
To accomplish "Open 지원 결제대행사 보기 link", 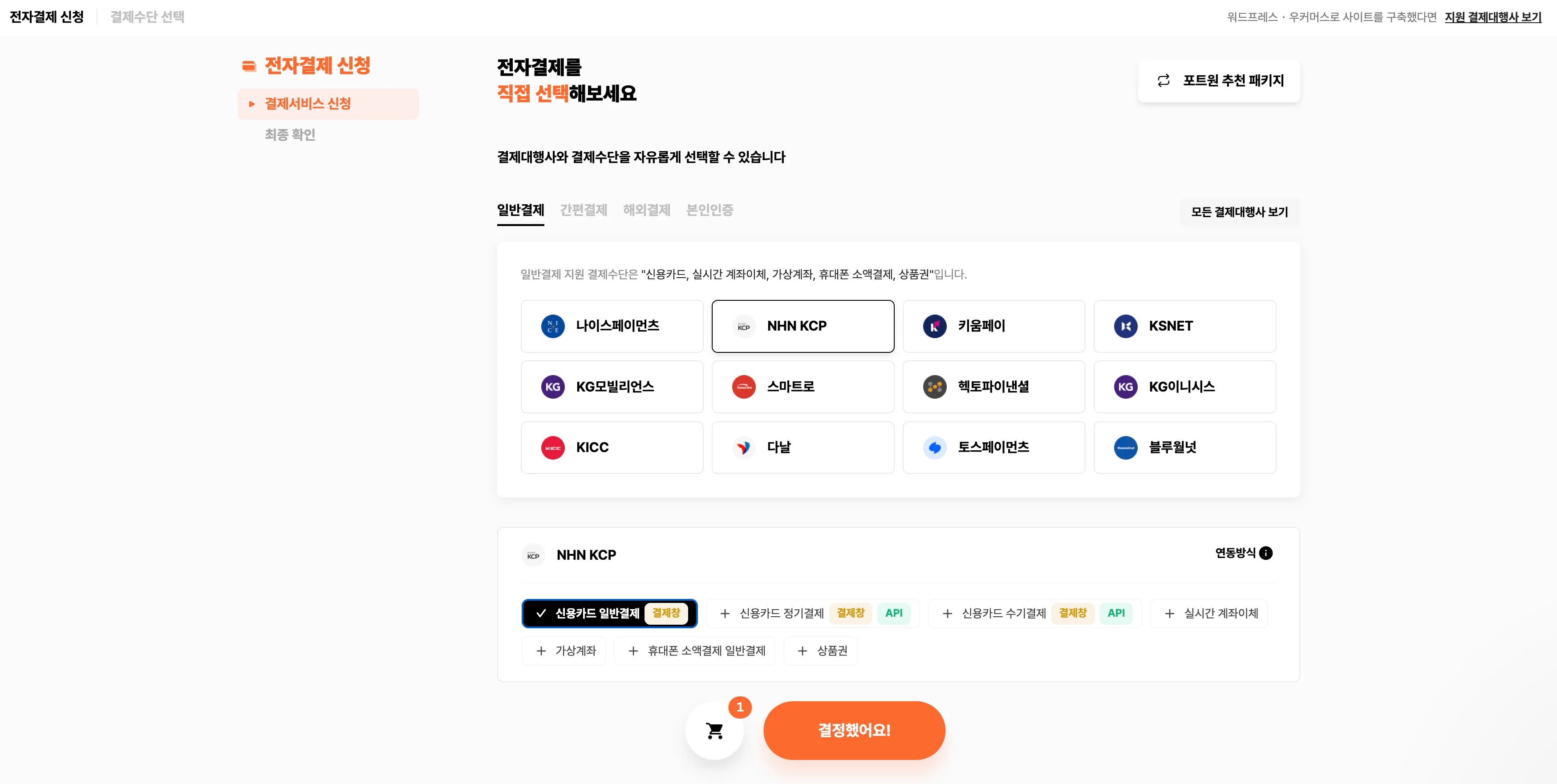I will pyautogui.click(x=1492, y=17).
